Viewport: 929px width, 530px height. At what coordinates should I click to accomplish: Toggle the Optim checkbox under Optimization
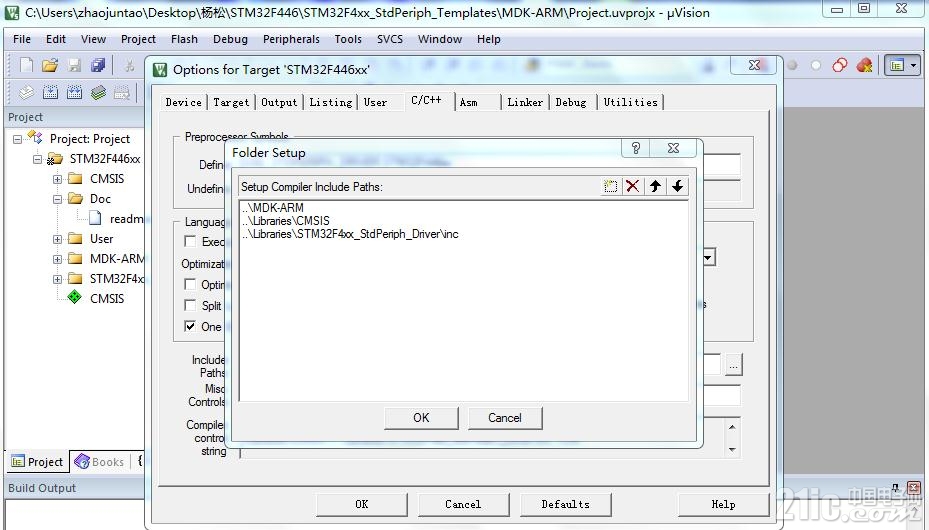click(x=190, y=284)
